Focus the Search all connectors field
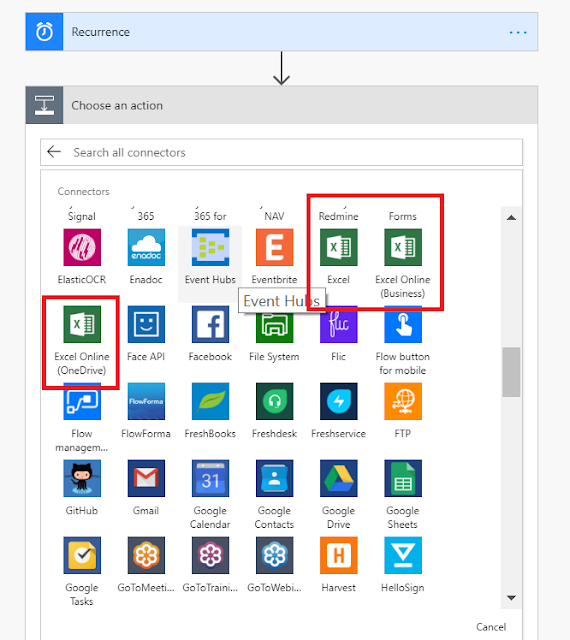This screenshot has height=640, width=570. (281, 152)
